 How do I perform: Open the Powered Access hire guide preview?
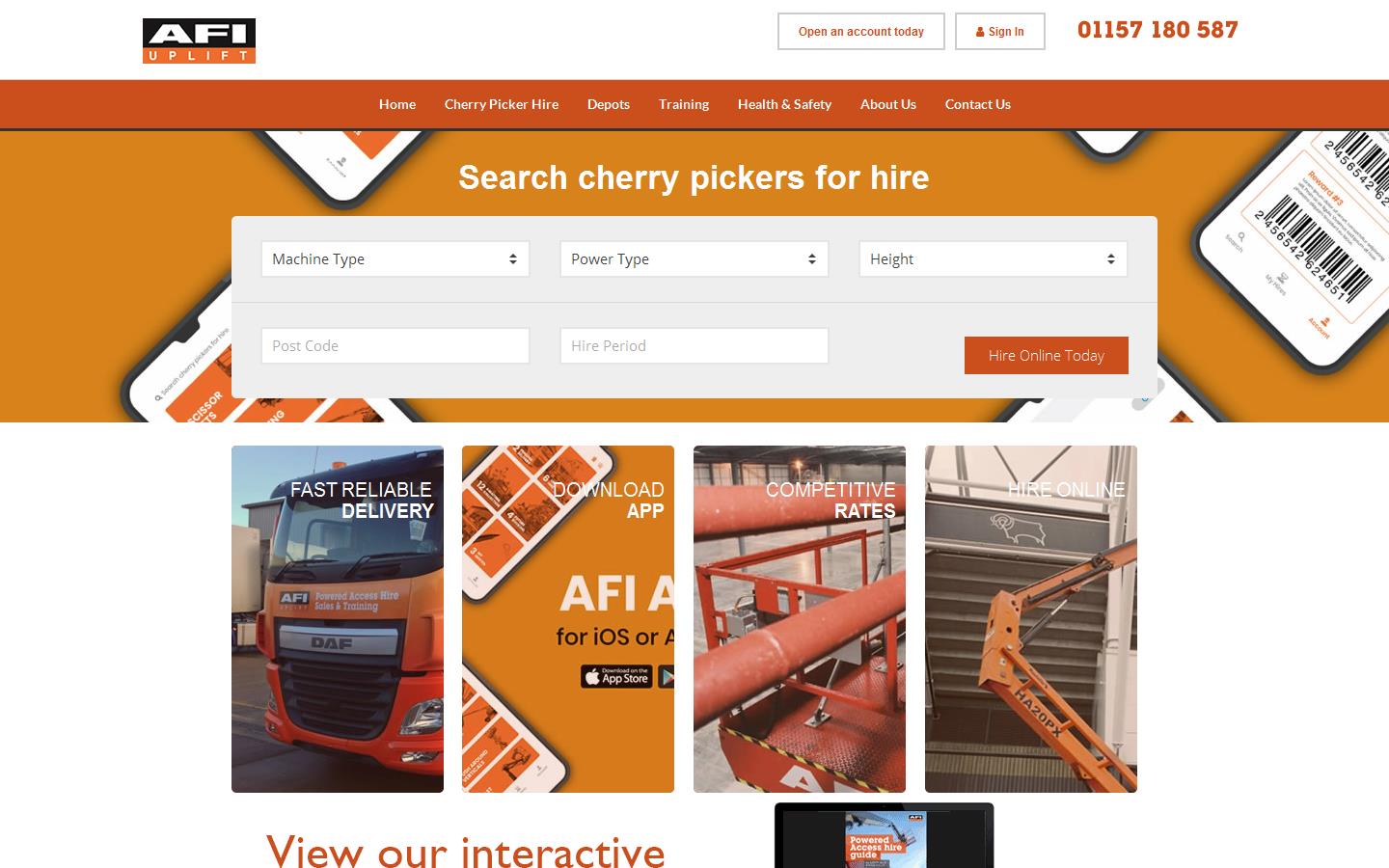pos(885,837)
